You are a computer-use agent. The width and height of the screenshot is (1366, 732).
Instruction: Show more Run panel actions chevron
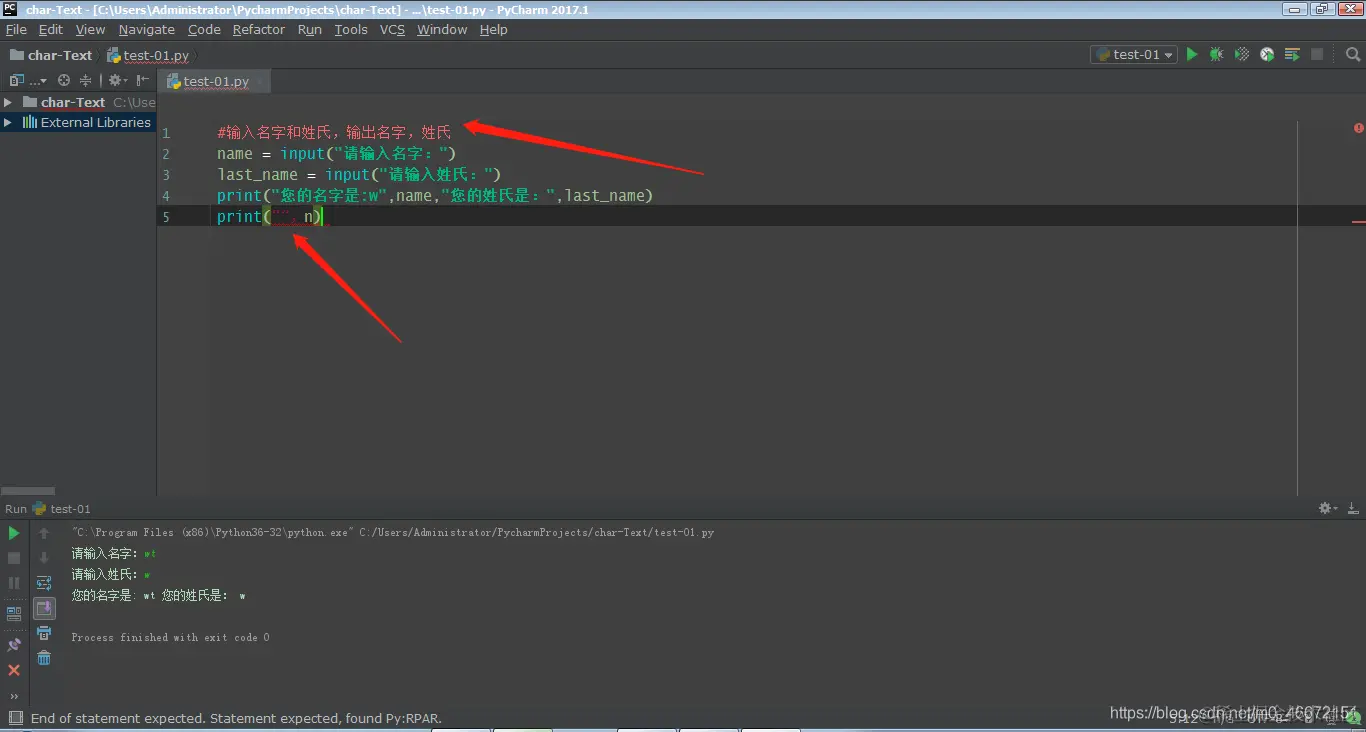click(x=14, y=696)
